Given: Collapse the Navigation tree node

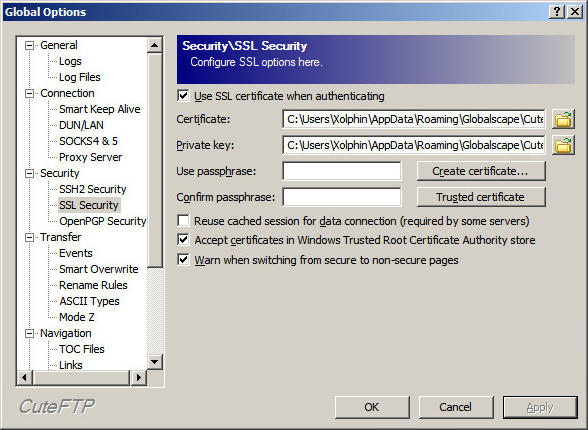Looking at the screenshot, I should 29,333.
